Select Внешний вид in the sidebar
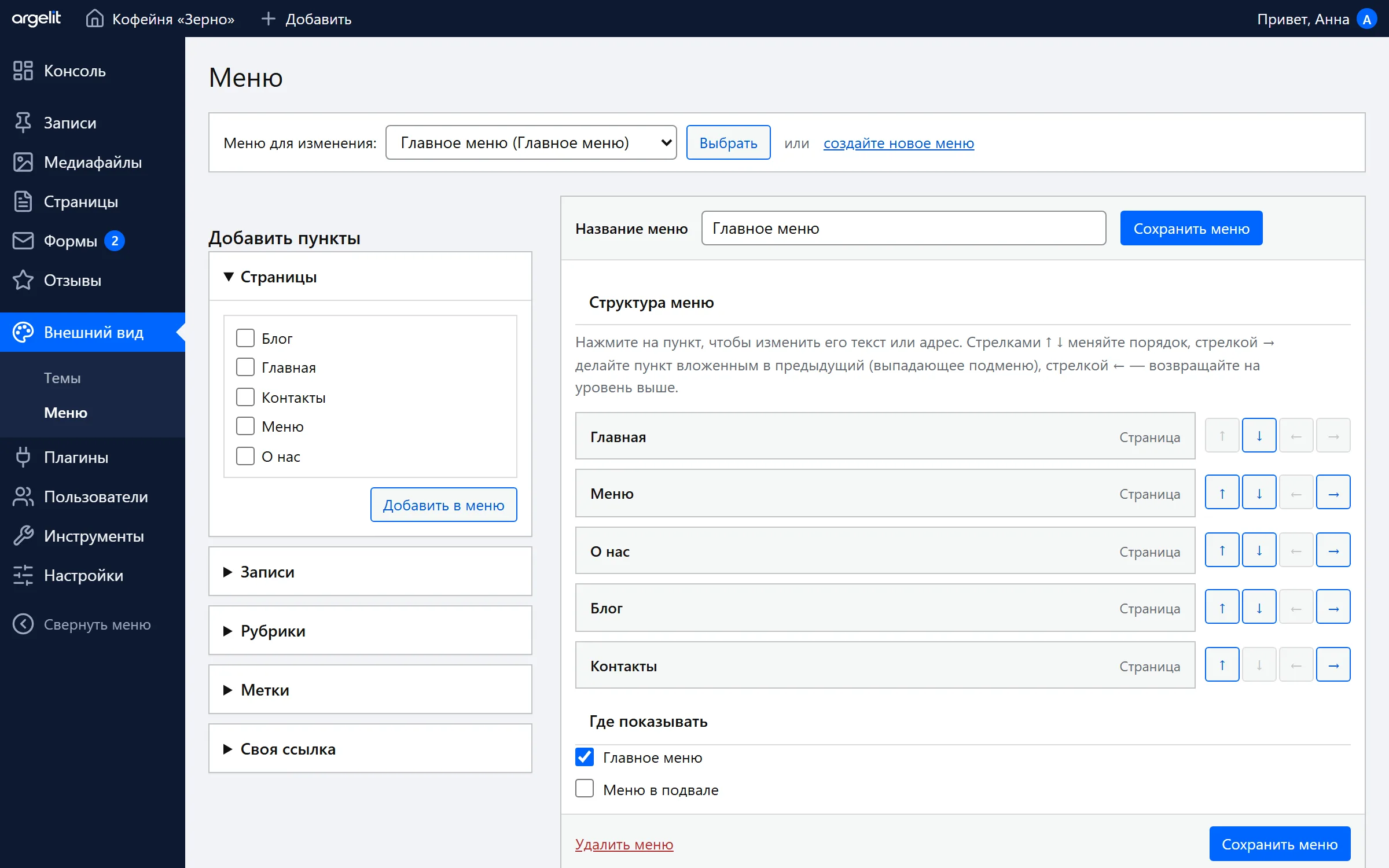Viewport: 1389px width, 868px height. [93, 332]
